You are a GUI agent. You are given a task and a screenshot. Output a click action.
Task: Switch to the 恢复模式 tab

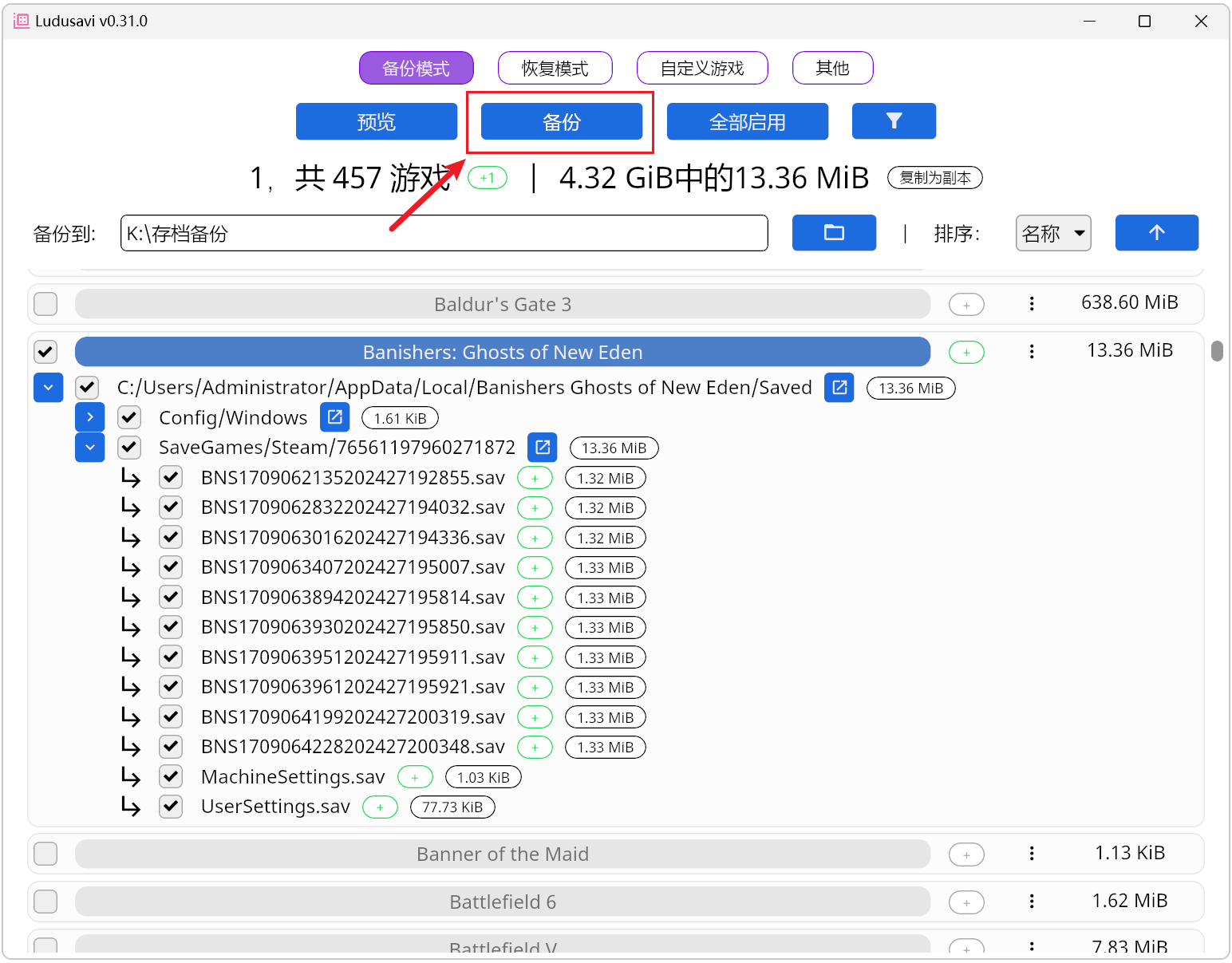click(x=555, y=68)
